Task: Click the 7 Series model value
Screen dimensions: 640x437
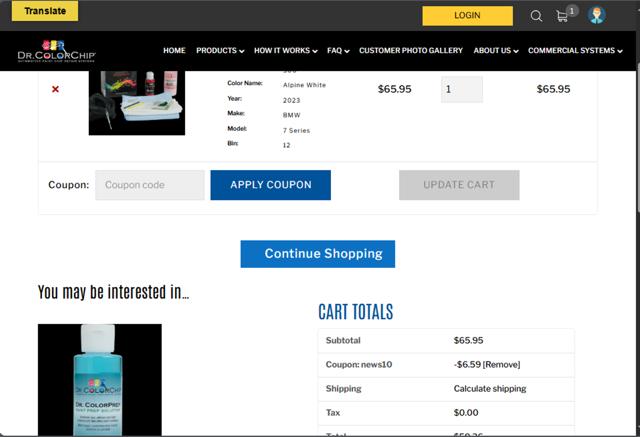Action: tap(296, 130)
